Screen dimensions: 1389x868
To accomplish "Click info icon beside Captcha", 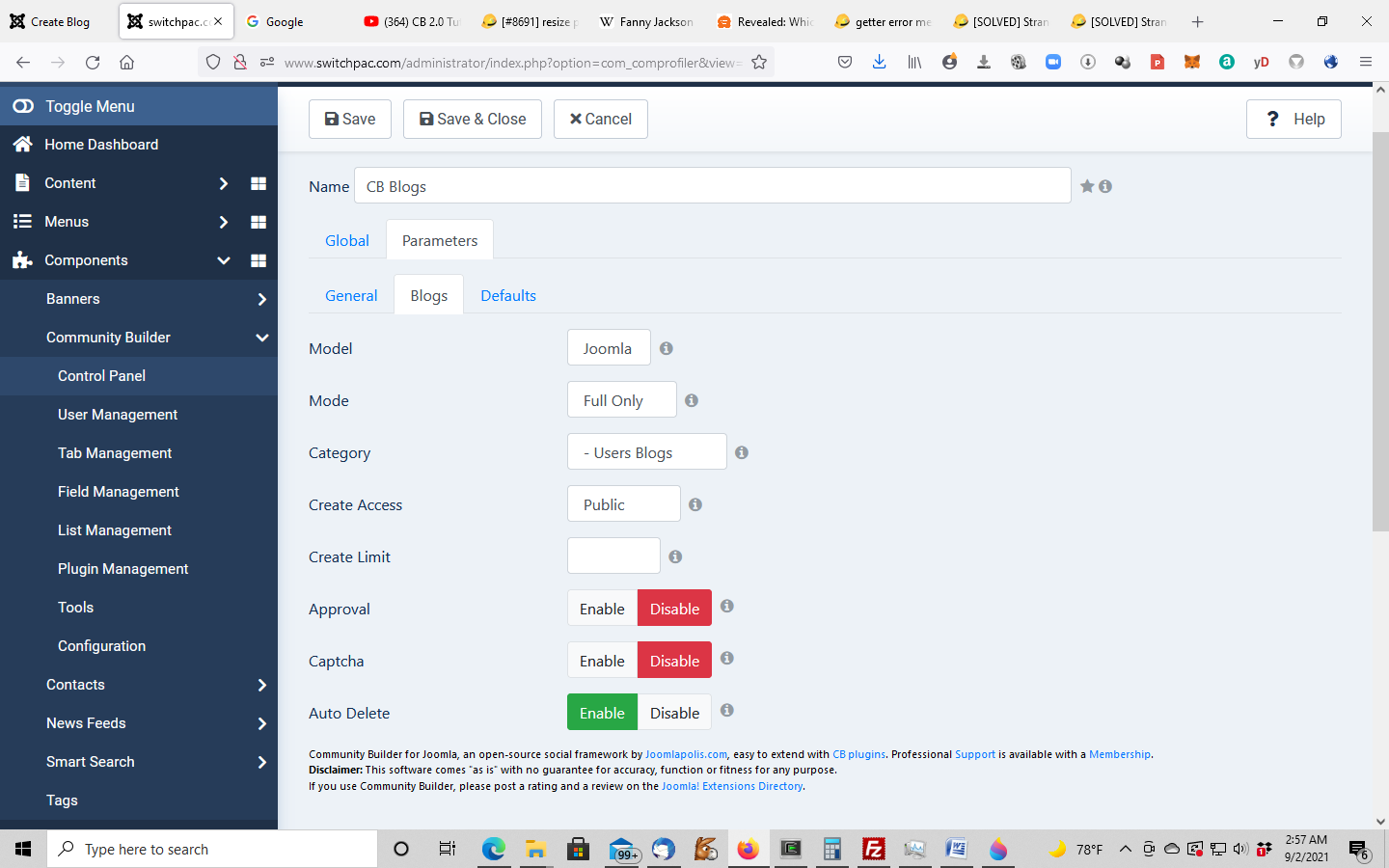I will click(x=727, y=658).
